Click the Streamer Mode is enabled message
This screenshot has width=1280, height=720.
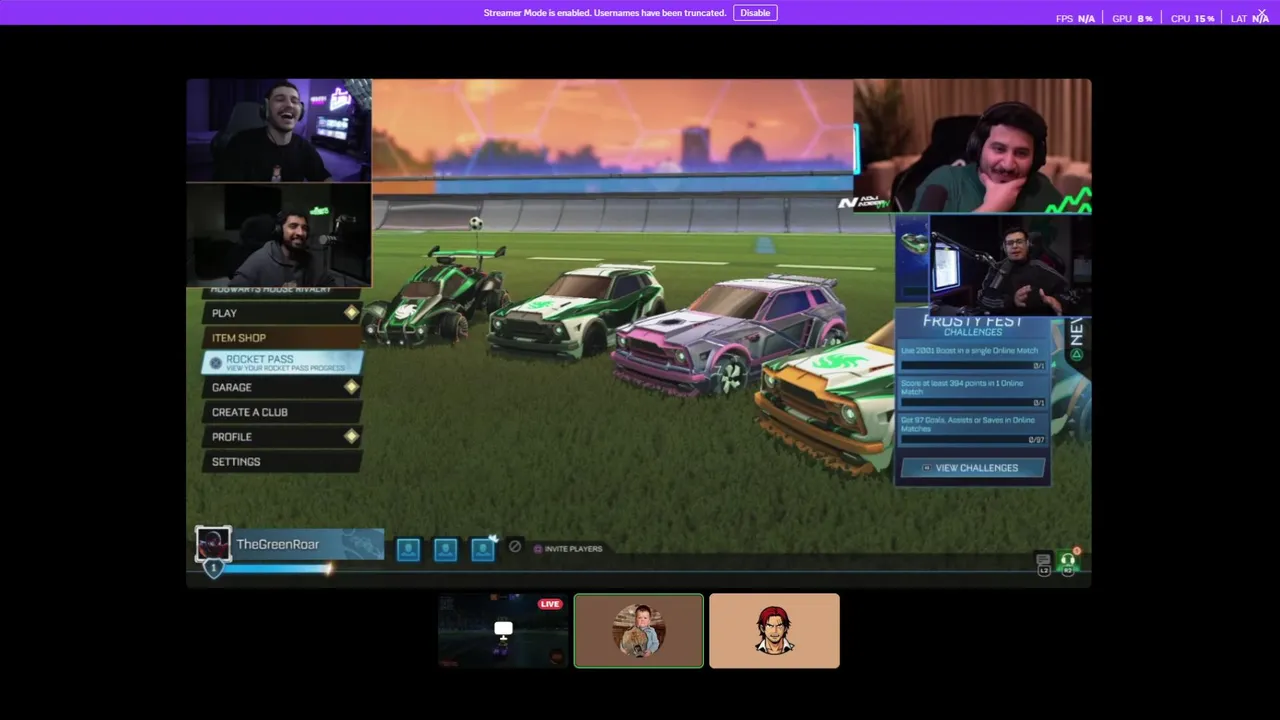pyautogui.click(x=605, y=13)
